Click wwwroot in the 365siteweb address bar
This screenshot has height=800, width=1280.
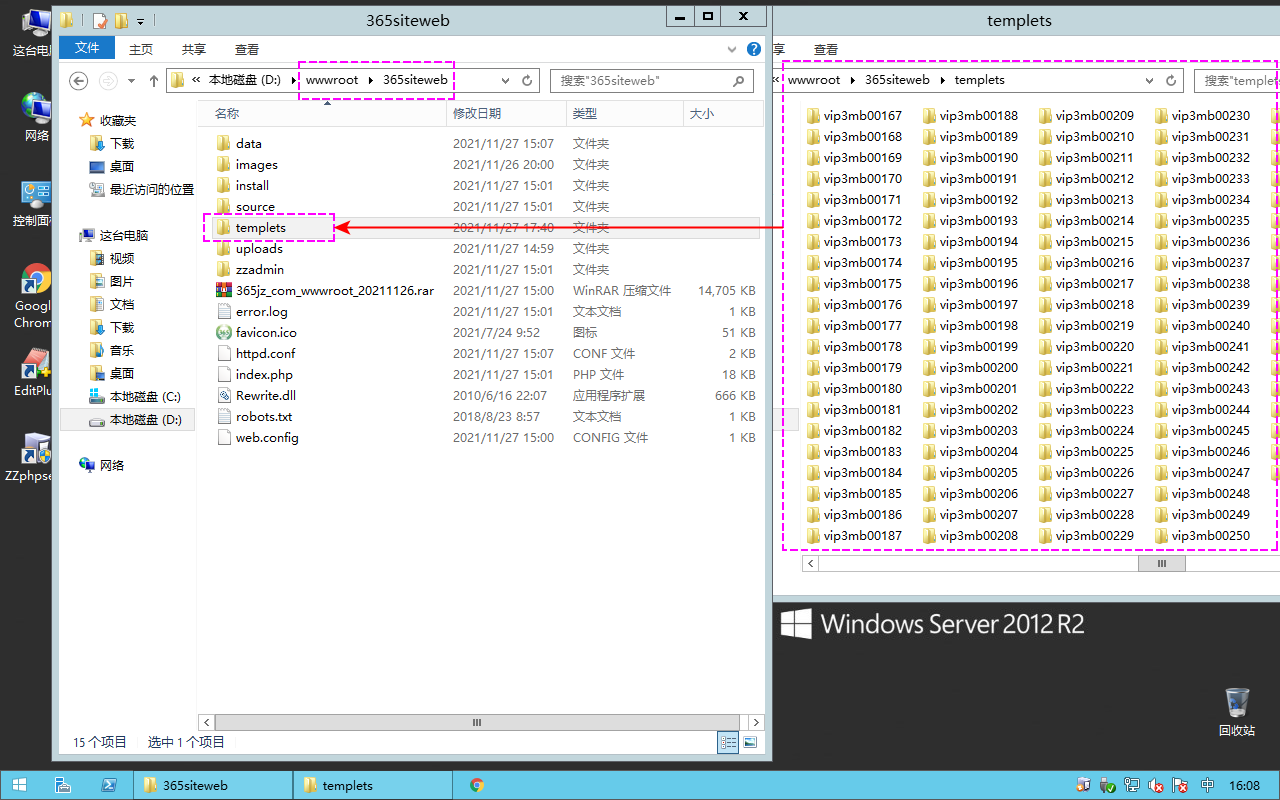(x=332, y=80)
